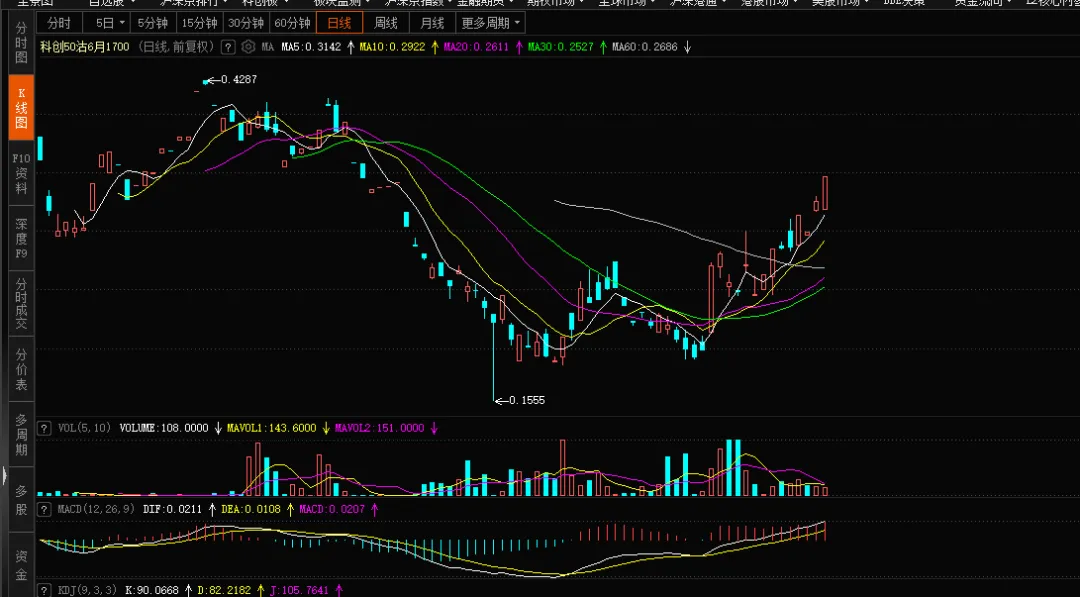The height and width of the screenshot is (597, 1080).
Task: Click the DEA:0.0108 value
Action: (x=251, y=510)
